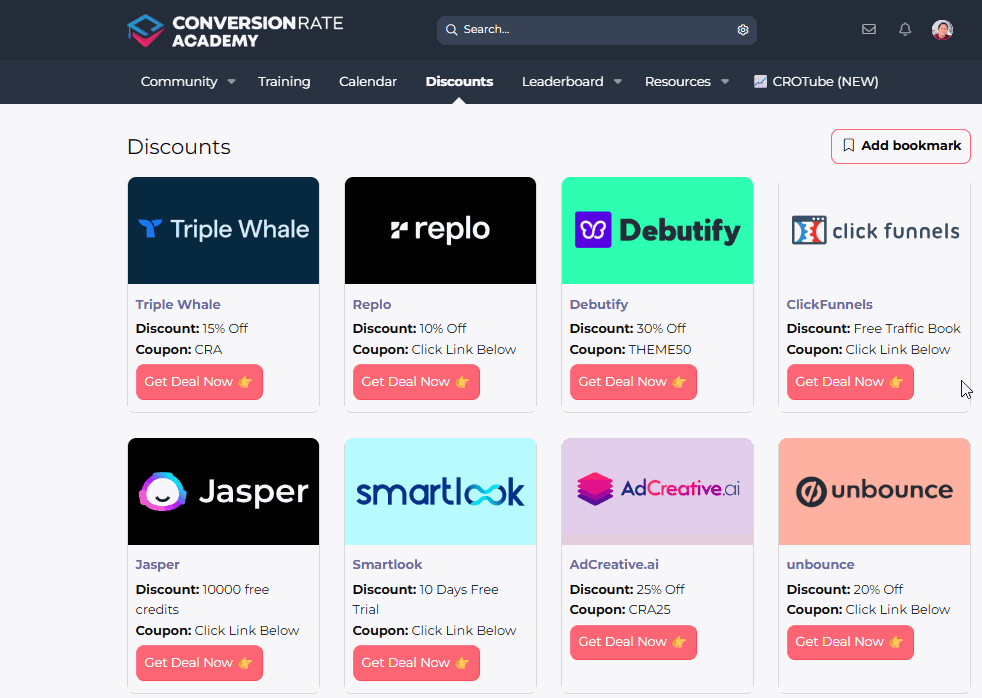The height and width of the screenshot is (698, 982).
Task: Expand the Community dropdown arrow
Action: 231,81
